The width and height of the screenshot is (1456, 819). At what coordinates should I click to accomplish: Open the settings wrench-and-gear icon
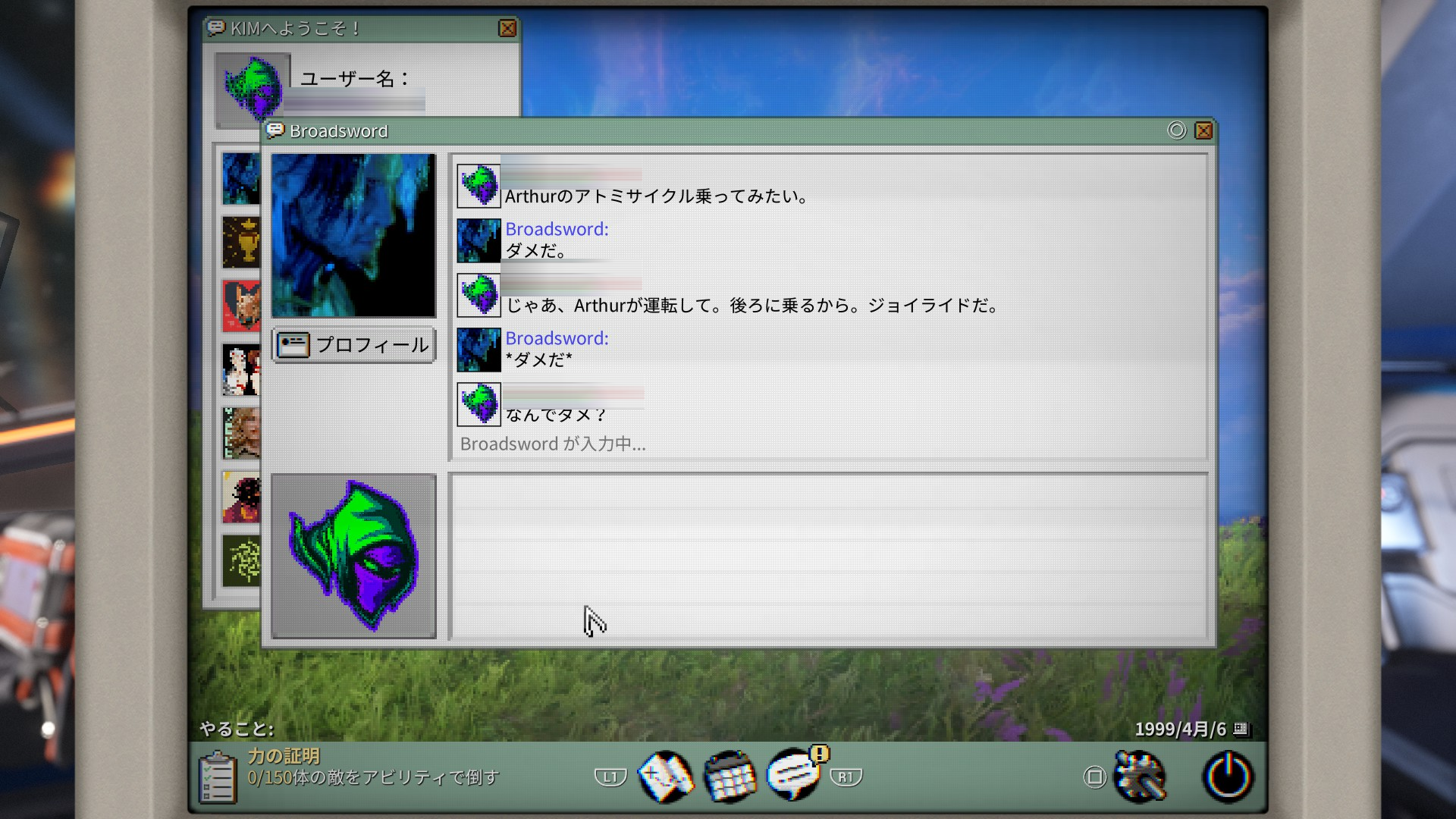pyautogui.click(x=1140, y=777)
